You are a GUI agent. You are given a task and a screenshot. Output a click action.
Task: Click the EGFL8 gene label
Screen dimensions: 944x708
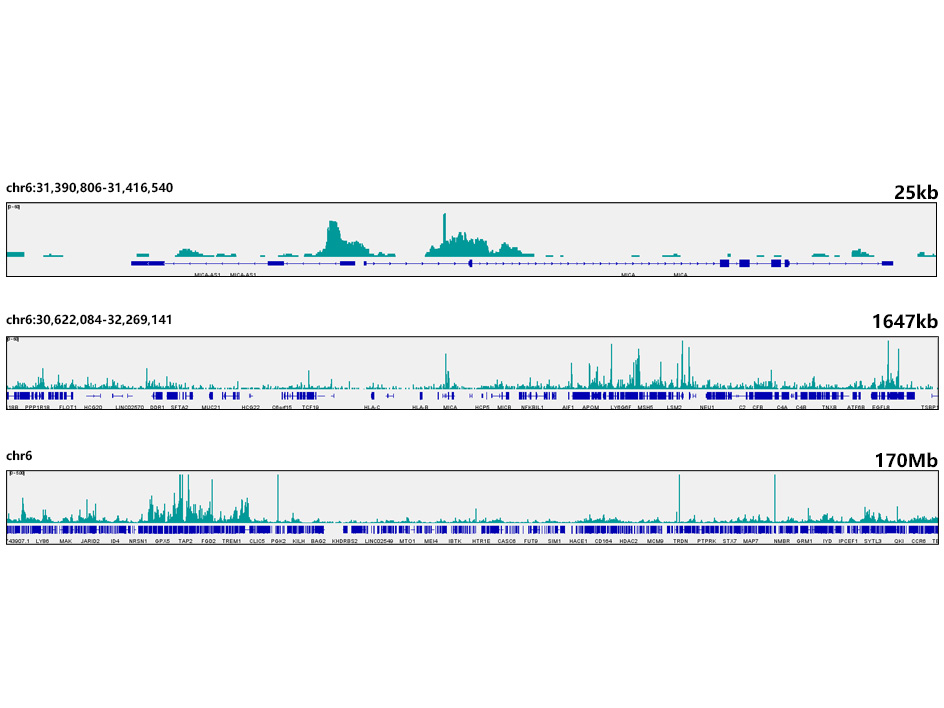pos(881,408)
